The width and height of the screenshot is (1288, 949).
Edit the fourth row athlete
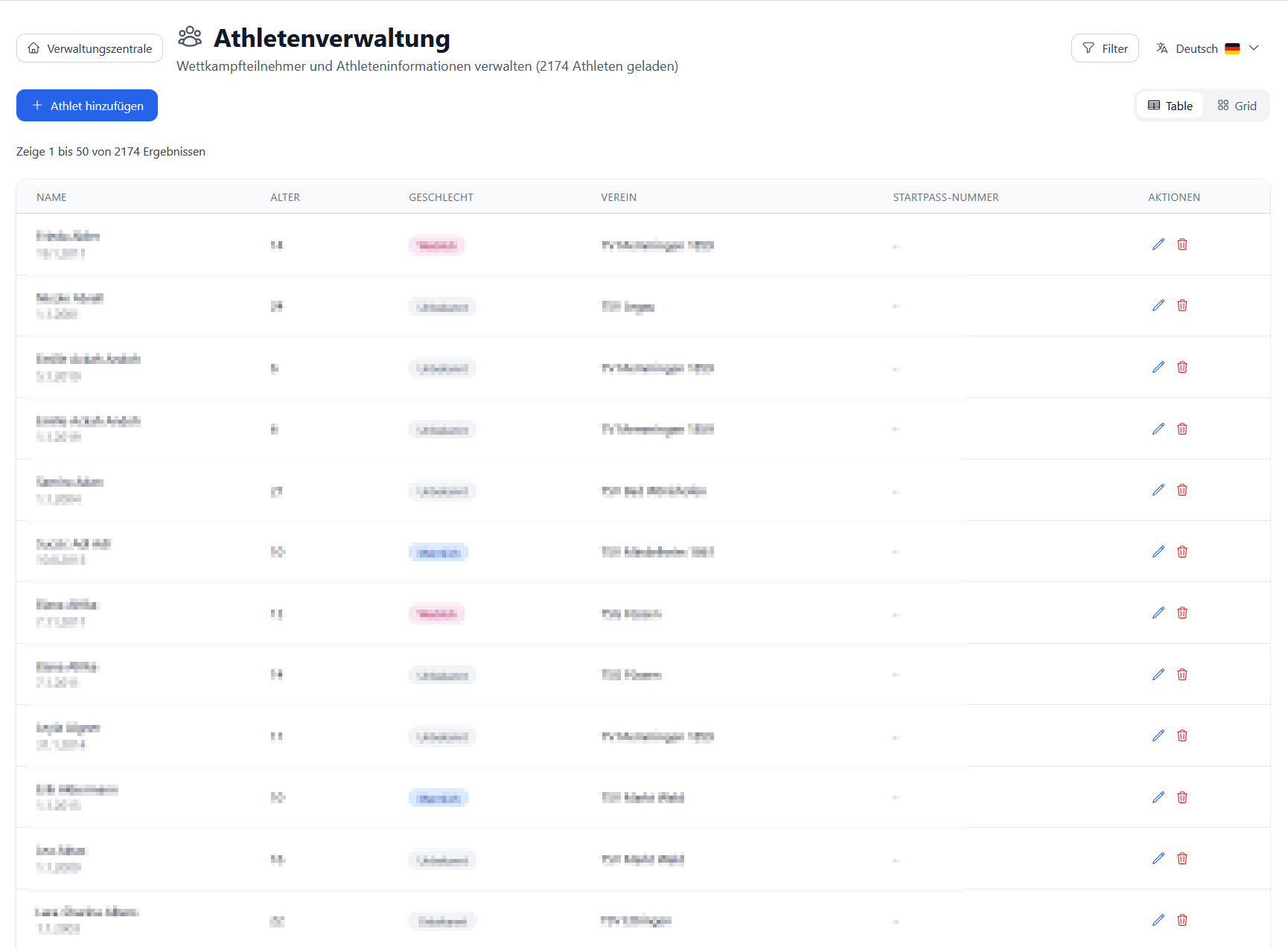[1158, 429]
